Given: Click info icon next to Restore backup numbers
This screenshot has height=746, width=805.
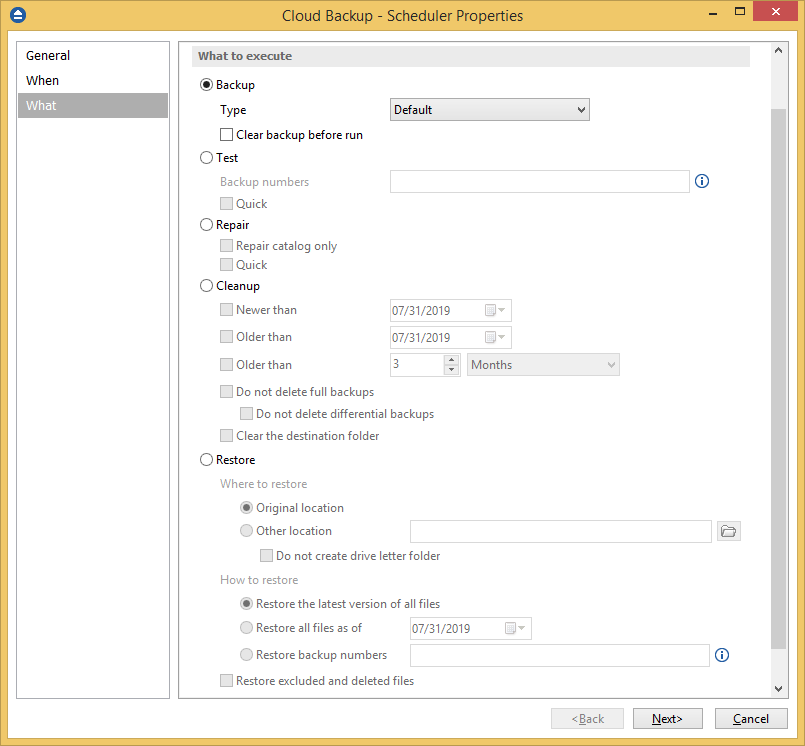Looking at the screenshot, I should click(721, 655).
